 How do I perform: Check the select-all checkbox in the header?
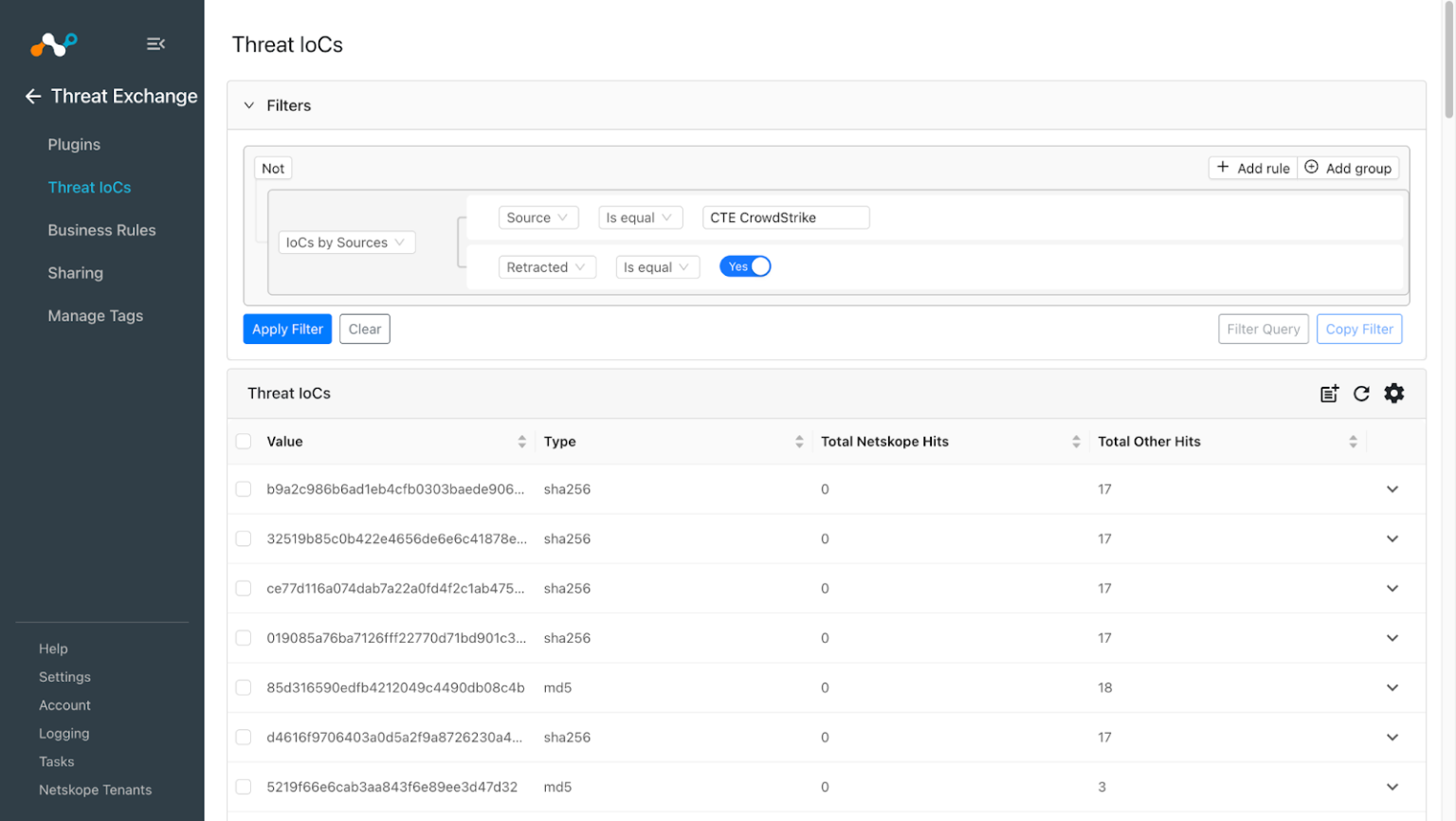243,441
